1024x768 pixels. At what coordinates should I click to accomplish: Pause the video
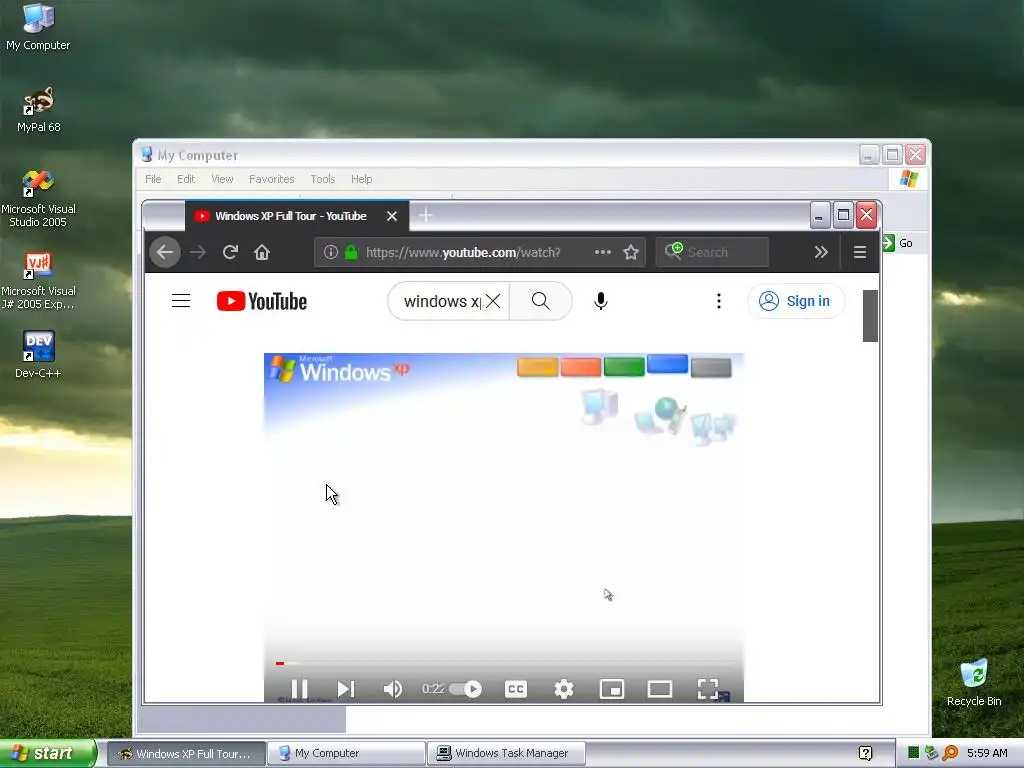click(299, 689)
